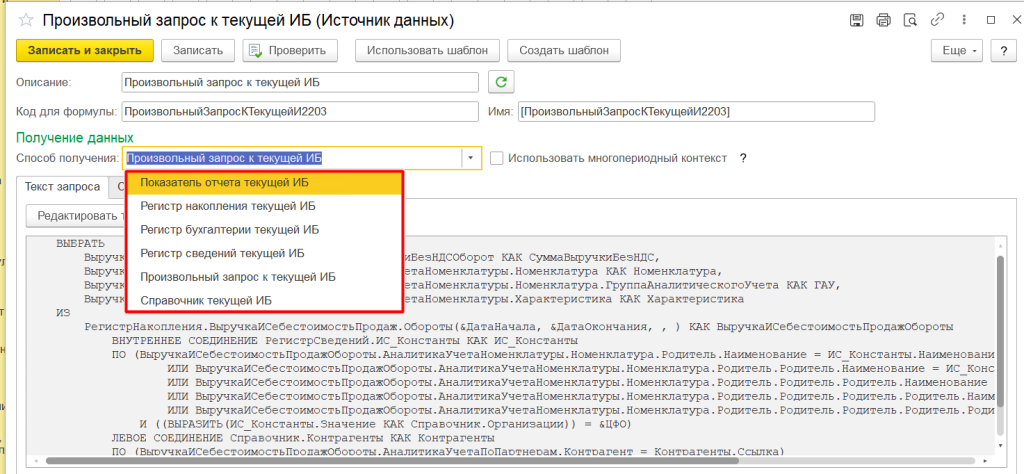
Task: Choose 'Регистр бухгалтерии текущей ИБ' option
Action: pos(229,230)
